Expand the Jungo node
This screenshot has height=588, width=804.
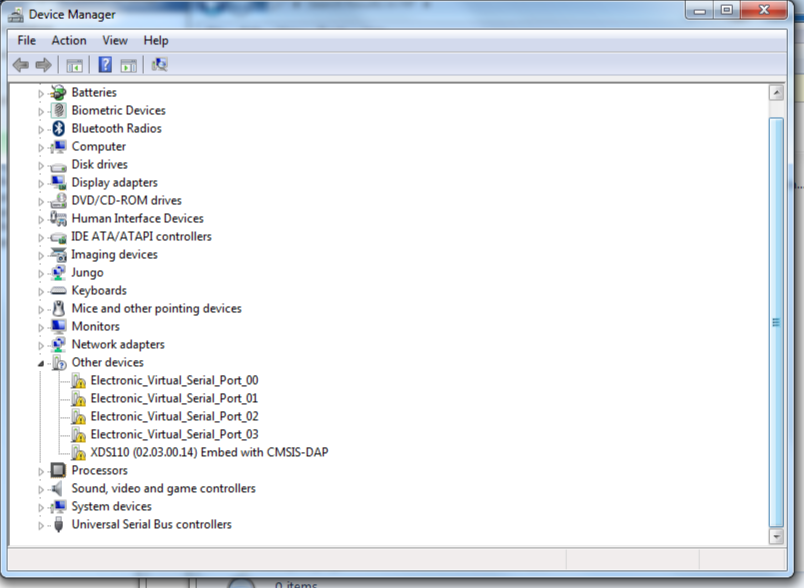pyautogui.click(x=41, y=273)
